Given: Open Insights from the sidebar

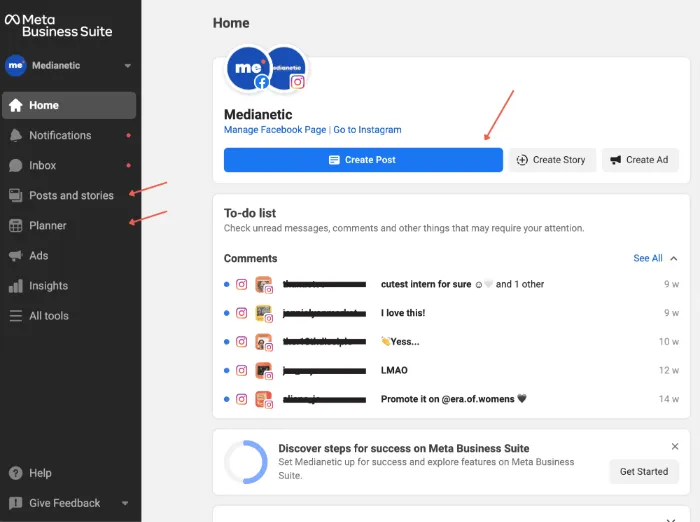Looking at the screenshot, I should point(69,286).
